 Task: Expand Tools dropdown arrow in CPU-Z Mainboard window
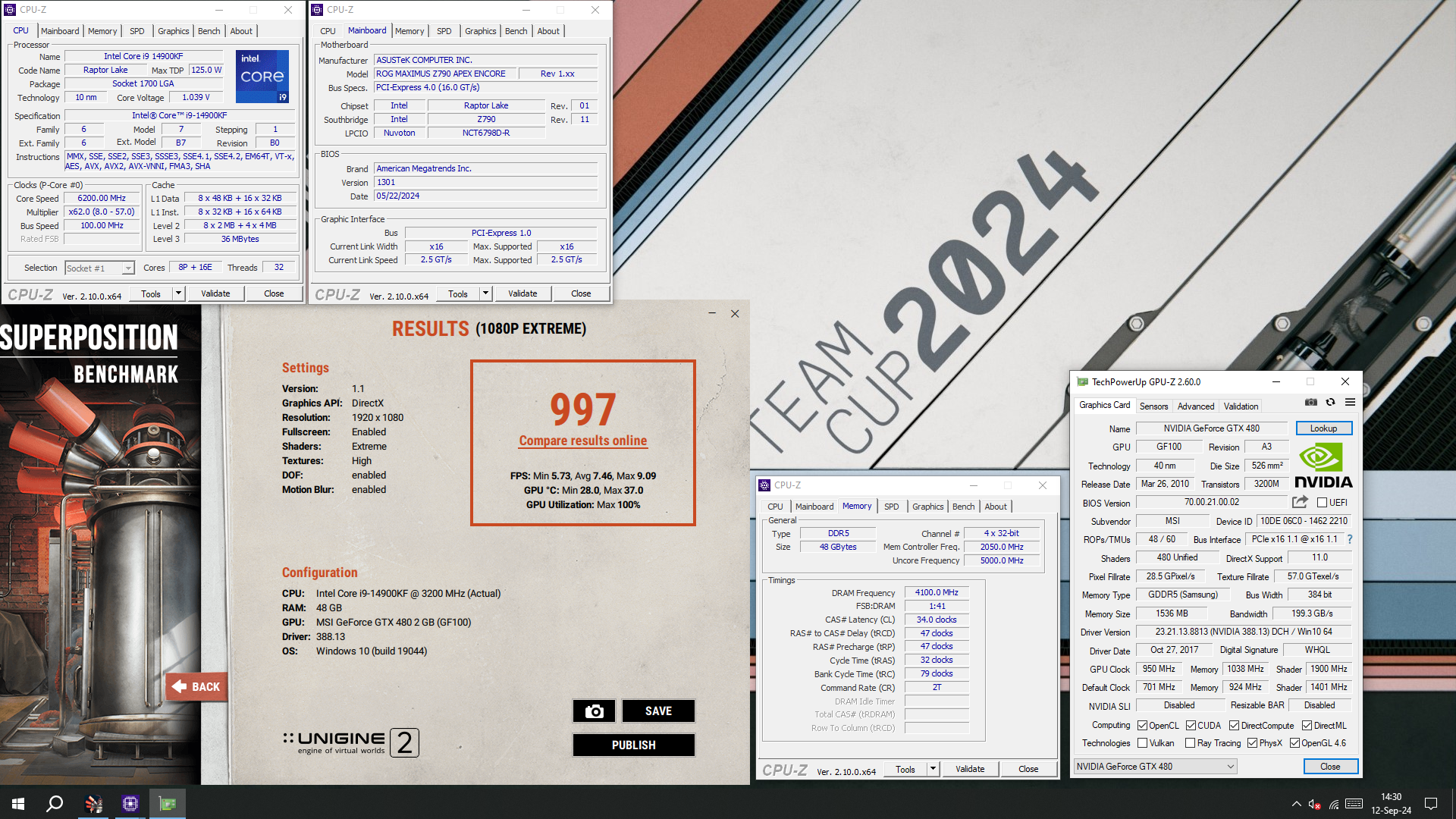point(485,293)
